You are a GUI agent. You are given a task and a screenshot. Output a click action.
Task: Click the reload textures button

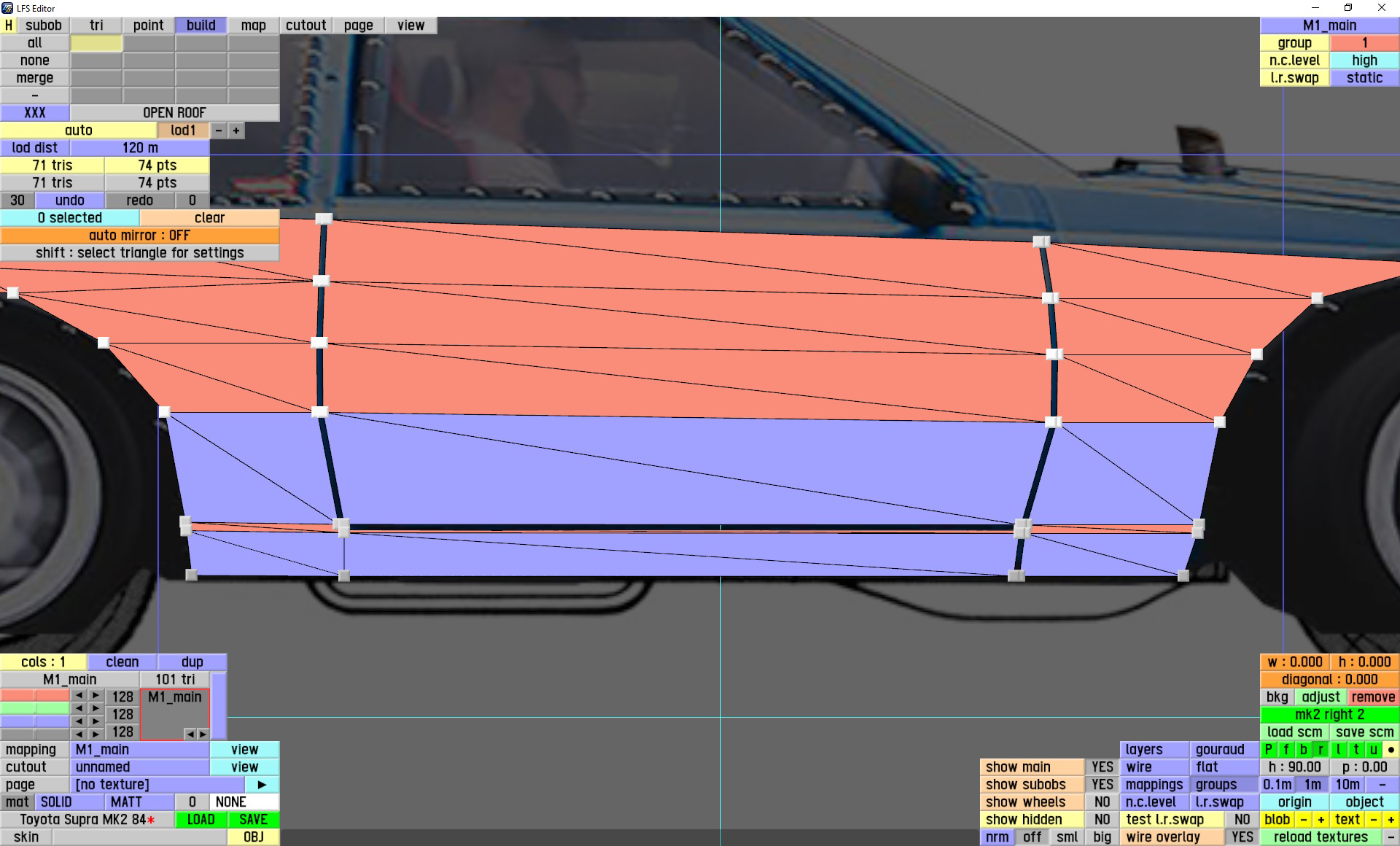[x=1320, y=837]
